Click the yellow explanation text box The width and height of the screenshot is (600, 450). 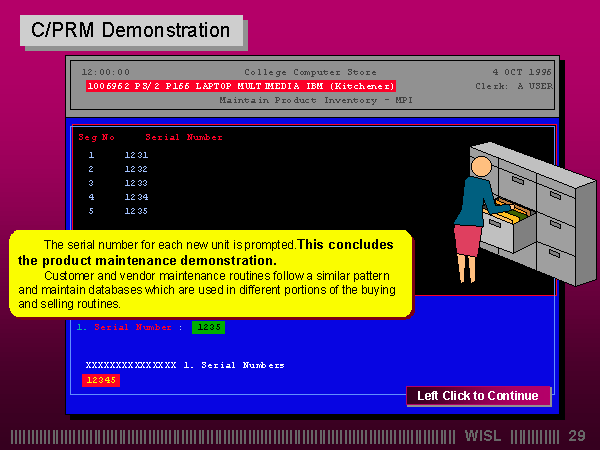[210, 274]
